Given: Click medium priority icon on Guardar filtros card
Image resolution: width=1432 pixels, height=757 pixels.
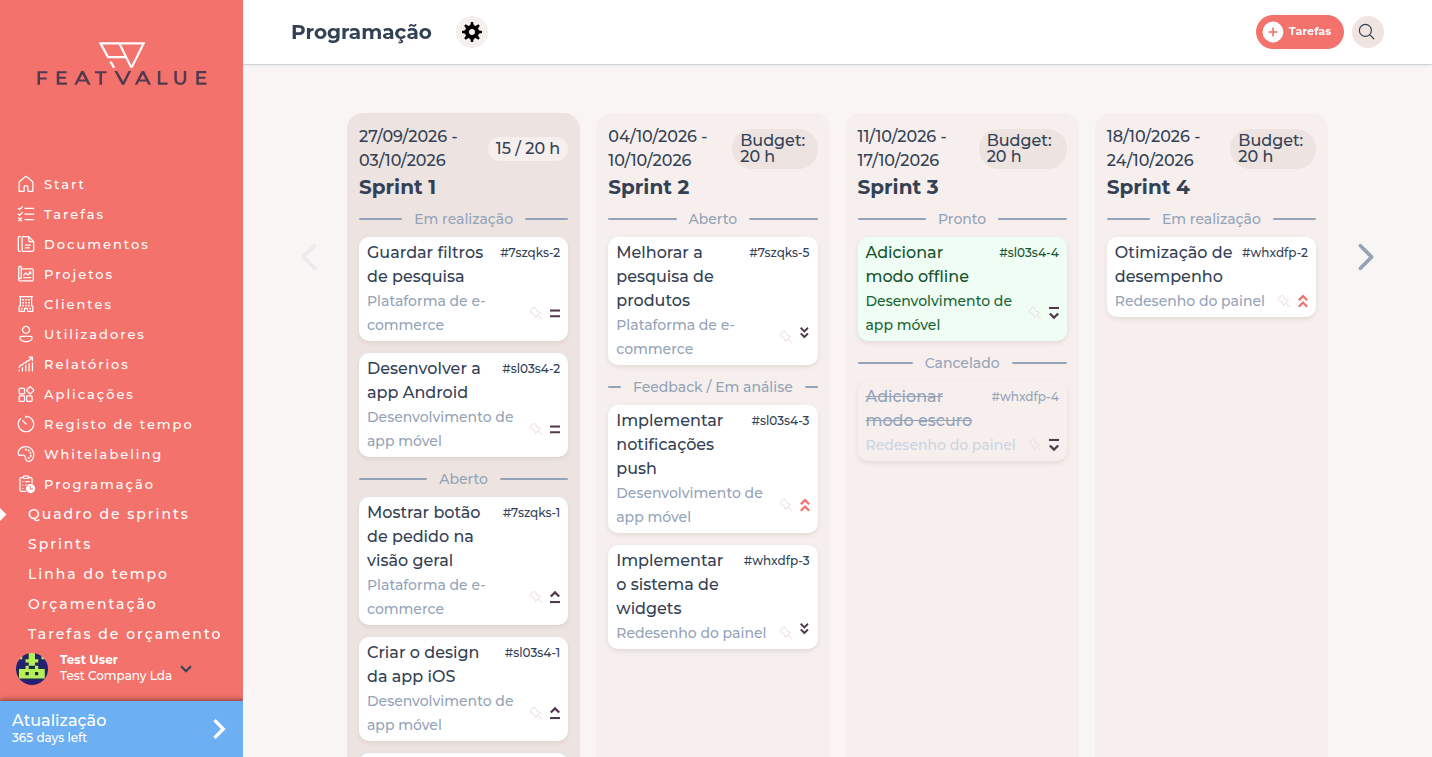Looking at the screenshot, I should pos(555,313).
